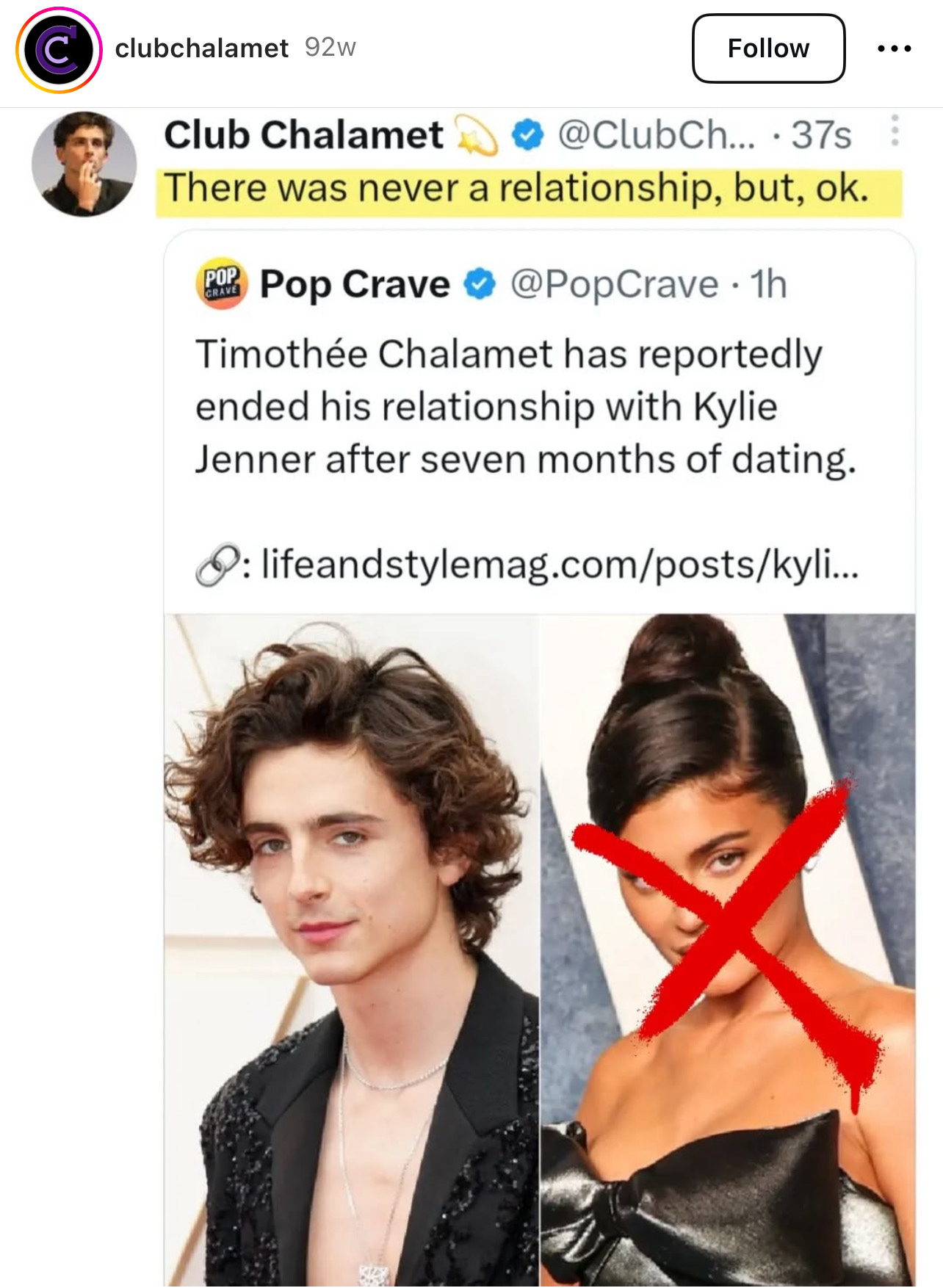Open the three-dot post options menu
The height and width of the screenshot is (1288, 943).
coord(894,48)
